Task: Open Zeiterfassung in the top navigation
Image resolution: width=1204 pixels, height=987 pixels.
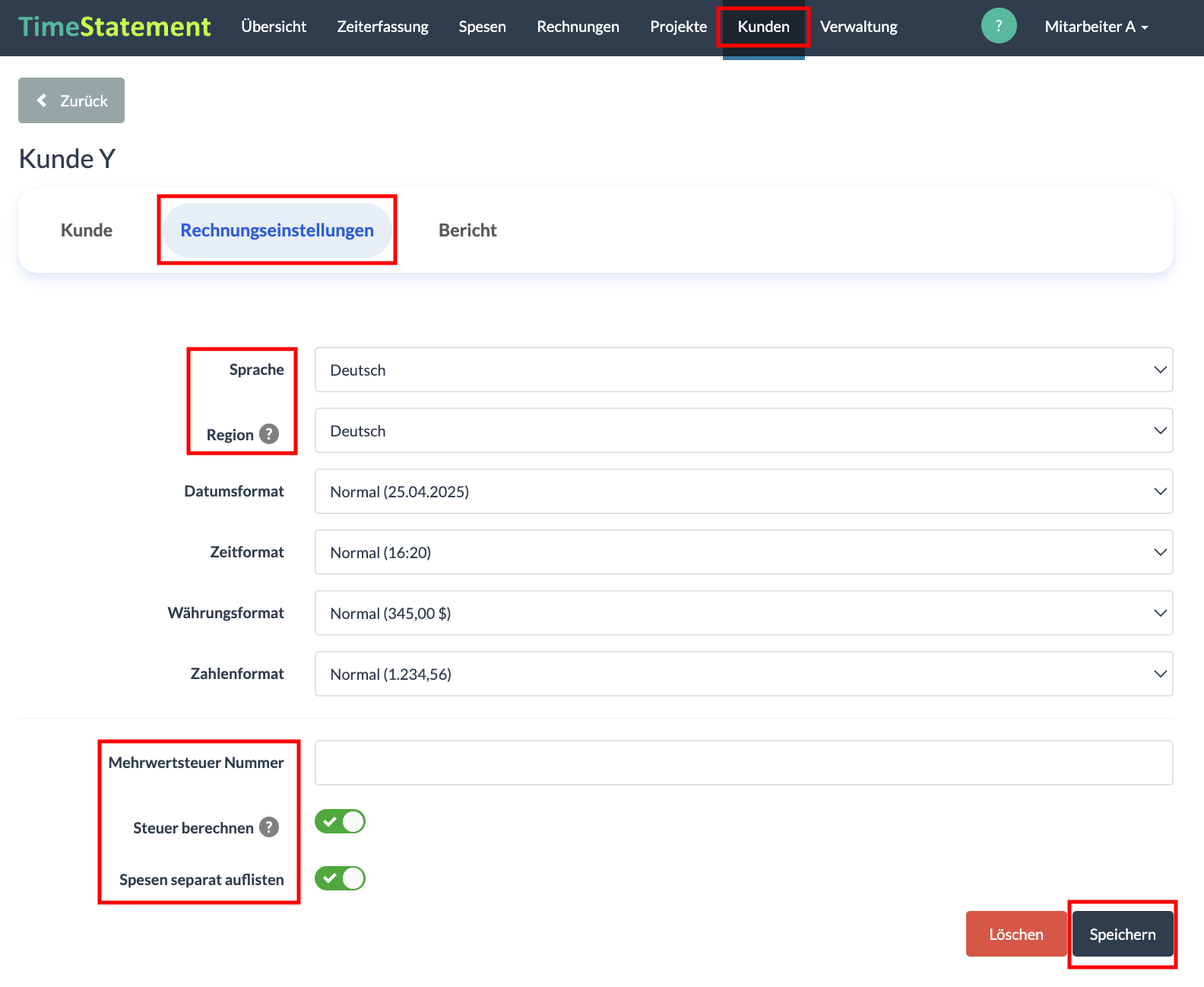Action: click(x=382, y=27)
